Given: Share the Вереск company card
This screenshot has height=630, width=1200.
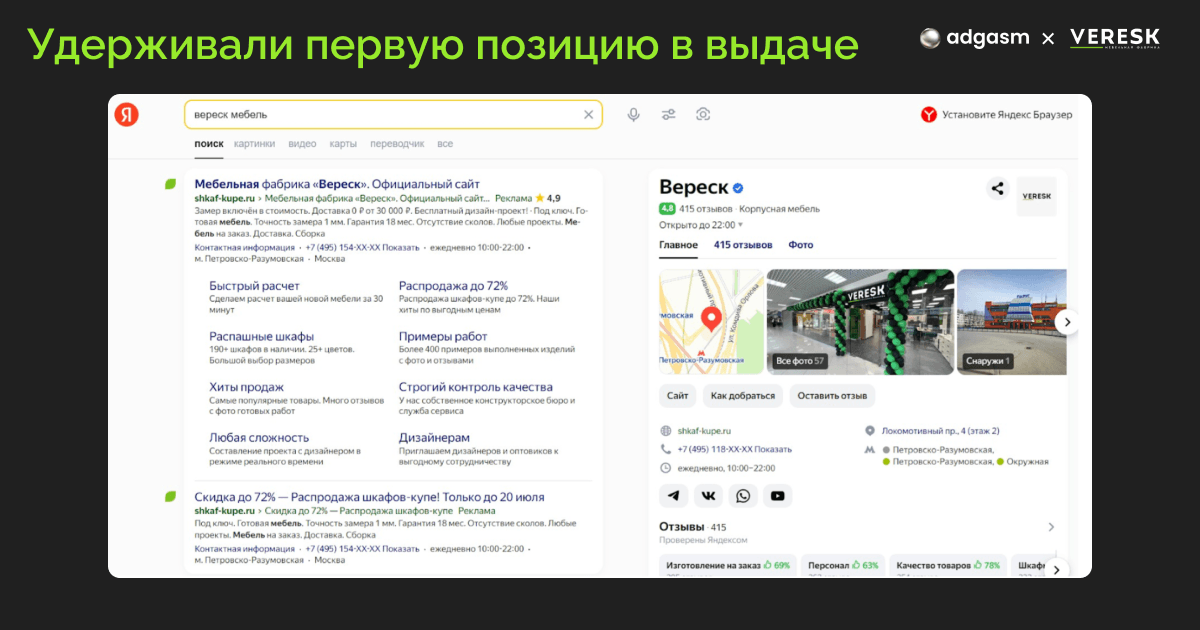Looking at the screenshot, I should (x=997, y=188).
